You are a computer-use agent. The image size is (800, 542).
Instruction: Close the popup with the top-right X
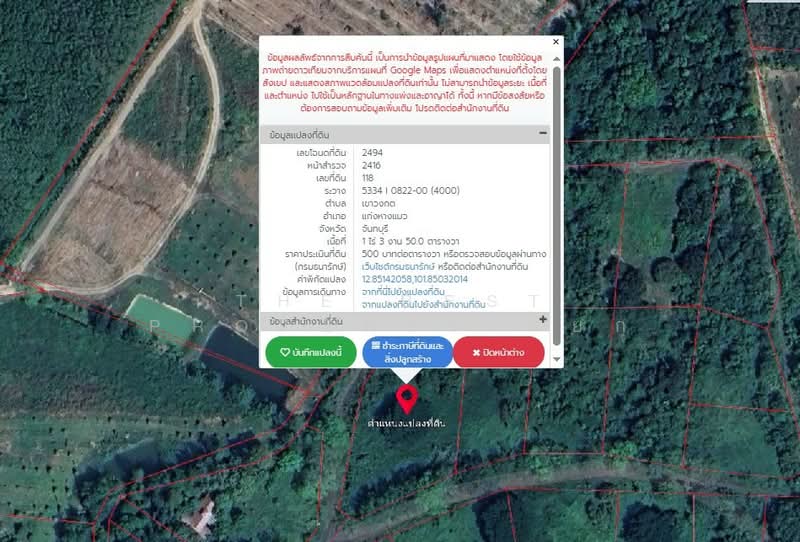point(557,44)
